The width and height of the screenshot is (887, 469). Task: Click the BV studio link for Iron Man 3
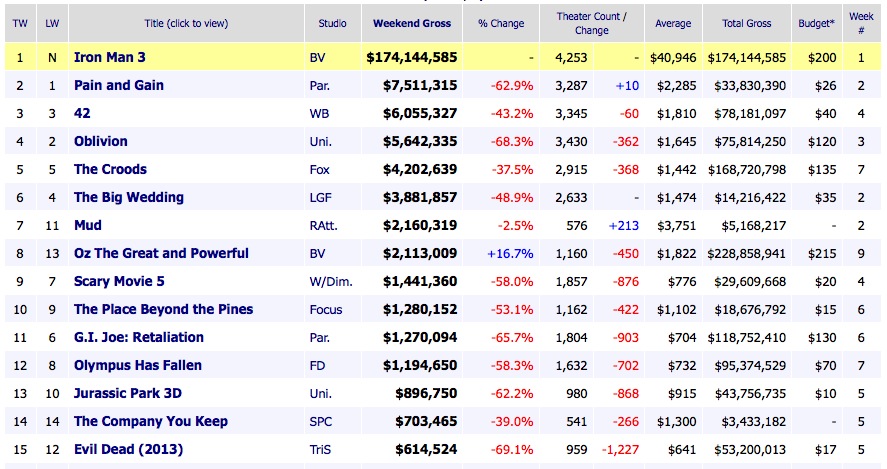(318, 57)
